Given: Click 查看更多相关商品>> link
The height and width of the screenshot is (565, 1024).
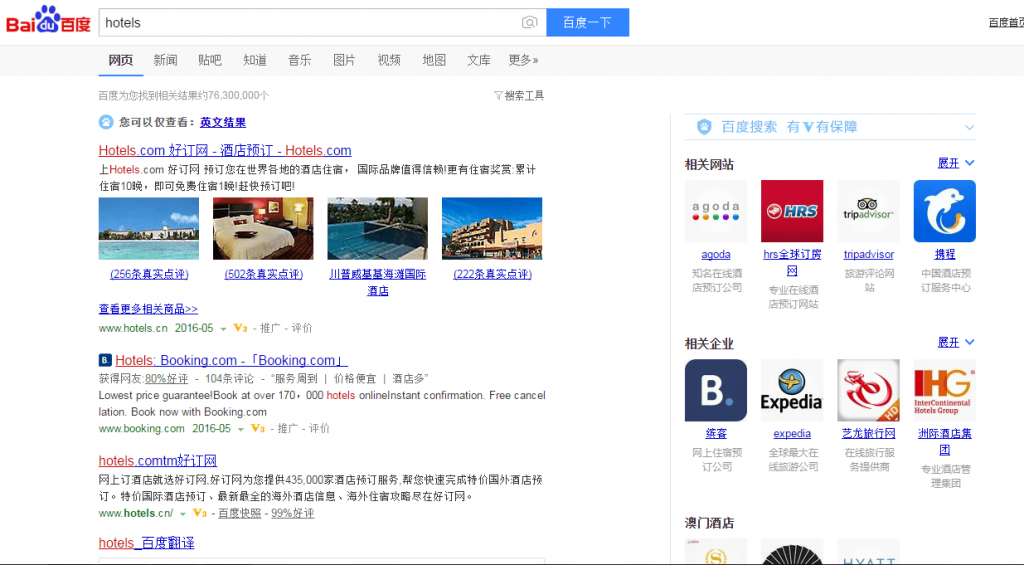Looking at the screenshot, I should click(148, 309).
